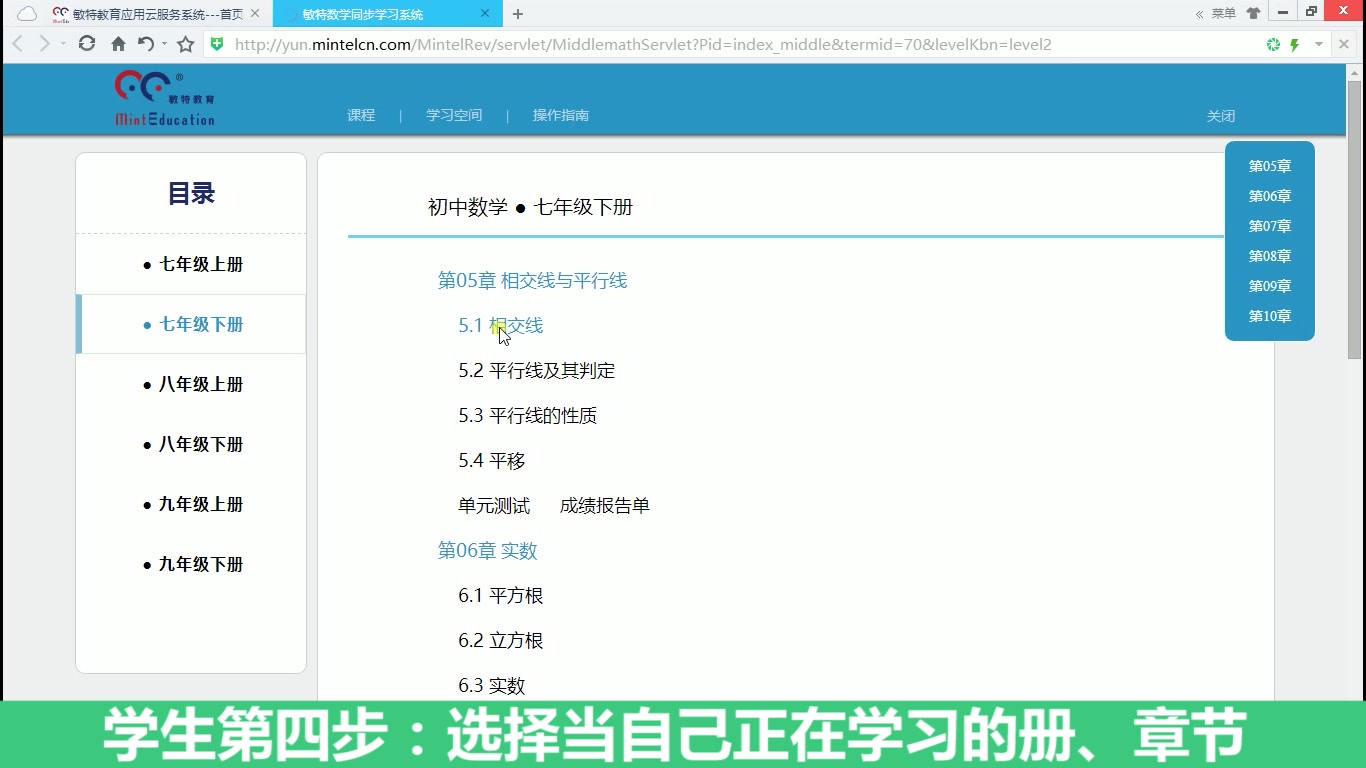
Task: Click the green security shield icon
Action: 217,44
